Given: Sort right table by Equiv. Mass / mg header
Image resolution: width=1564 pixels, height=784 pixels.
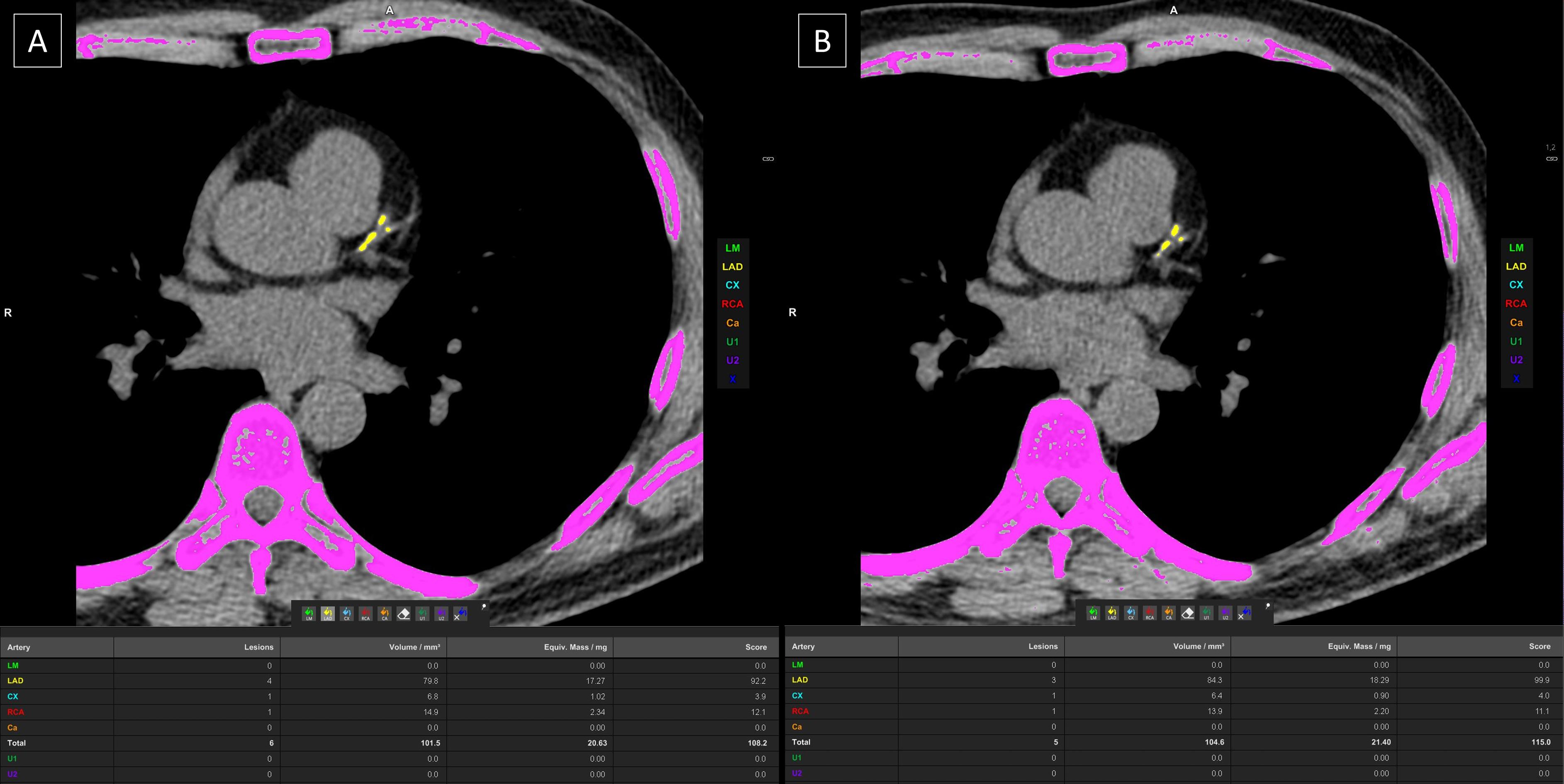Looking at the screenshot, I should pyautogui.click(x=1314, y=647).
